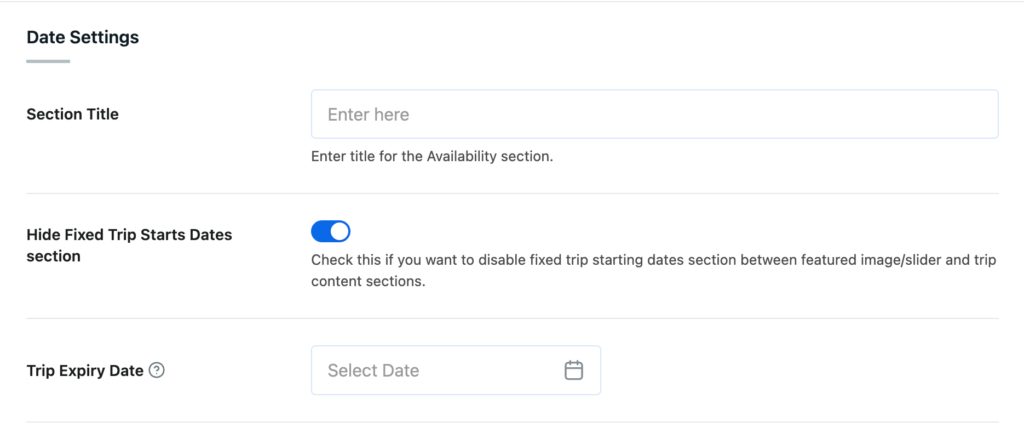
Task: Click the "Trip Expiry Date" label
Action: click(x=85, y=370)
